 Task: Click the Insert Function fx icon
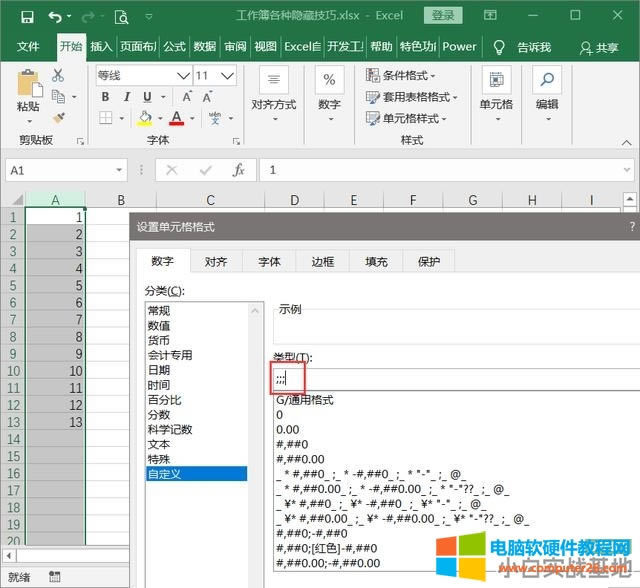point(238,171)
